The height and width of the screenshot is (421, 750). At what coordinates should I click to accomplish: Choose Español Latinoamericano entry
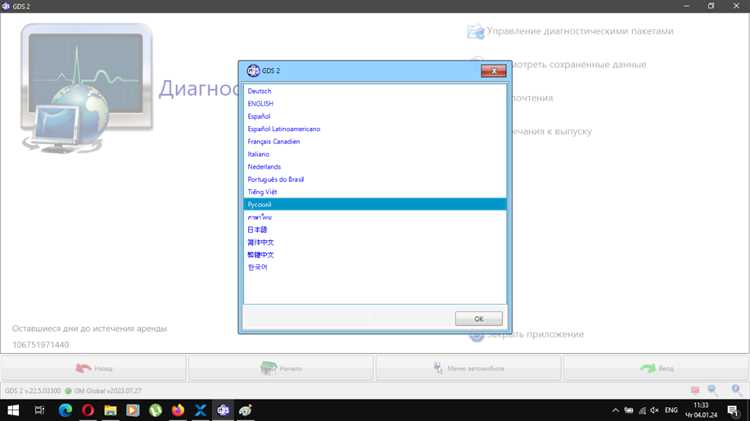tap(375, 129)
